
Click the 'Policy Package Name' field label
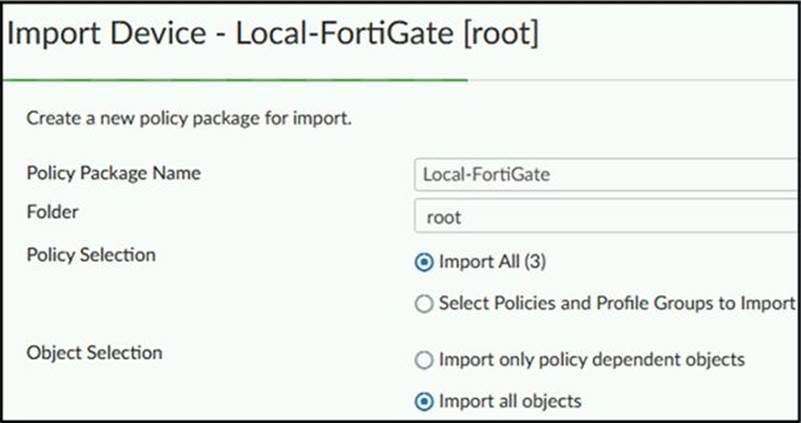click(113, 173)
